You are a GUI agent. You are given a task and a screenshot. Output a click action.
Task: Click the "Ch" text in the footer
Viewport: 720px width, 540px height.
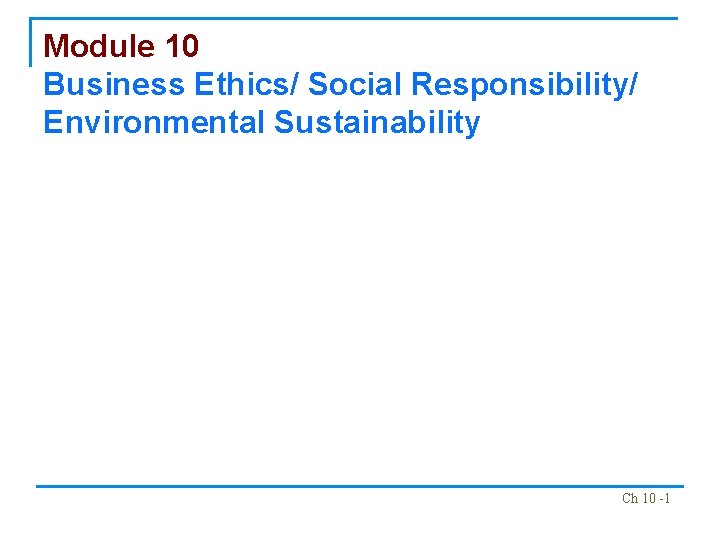[629, 498]
